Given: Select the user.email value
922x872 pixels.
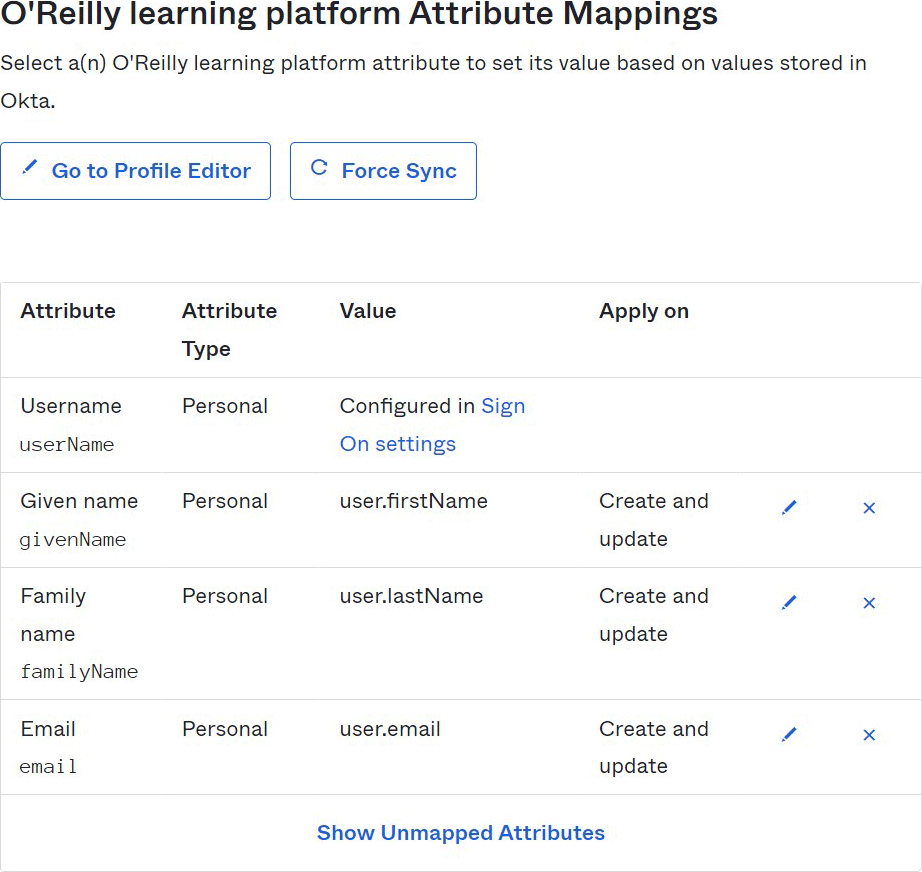Looking at the screenshot, I should pyautogui.click(x=390, y=729).
